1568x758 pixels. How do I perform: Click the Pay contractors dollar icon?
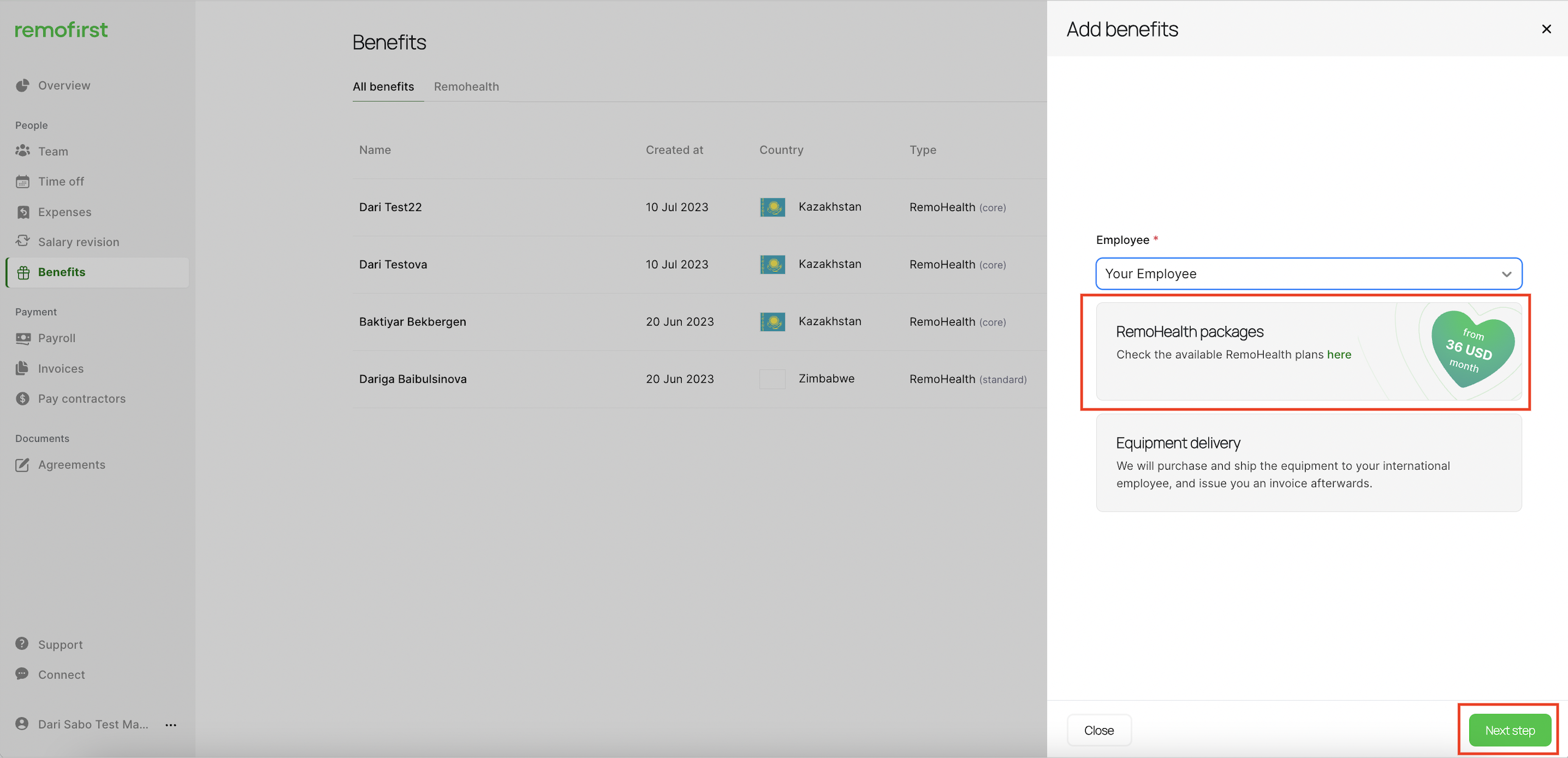(x=23, y=398)
